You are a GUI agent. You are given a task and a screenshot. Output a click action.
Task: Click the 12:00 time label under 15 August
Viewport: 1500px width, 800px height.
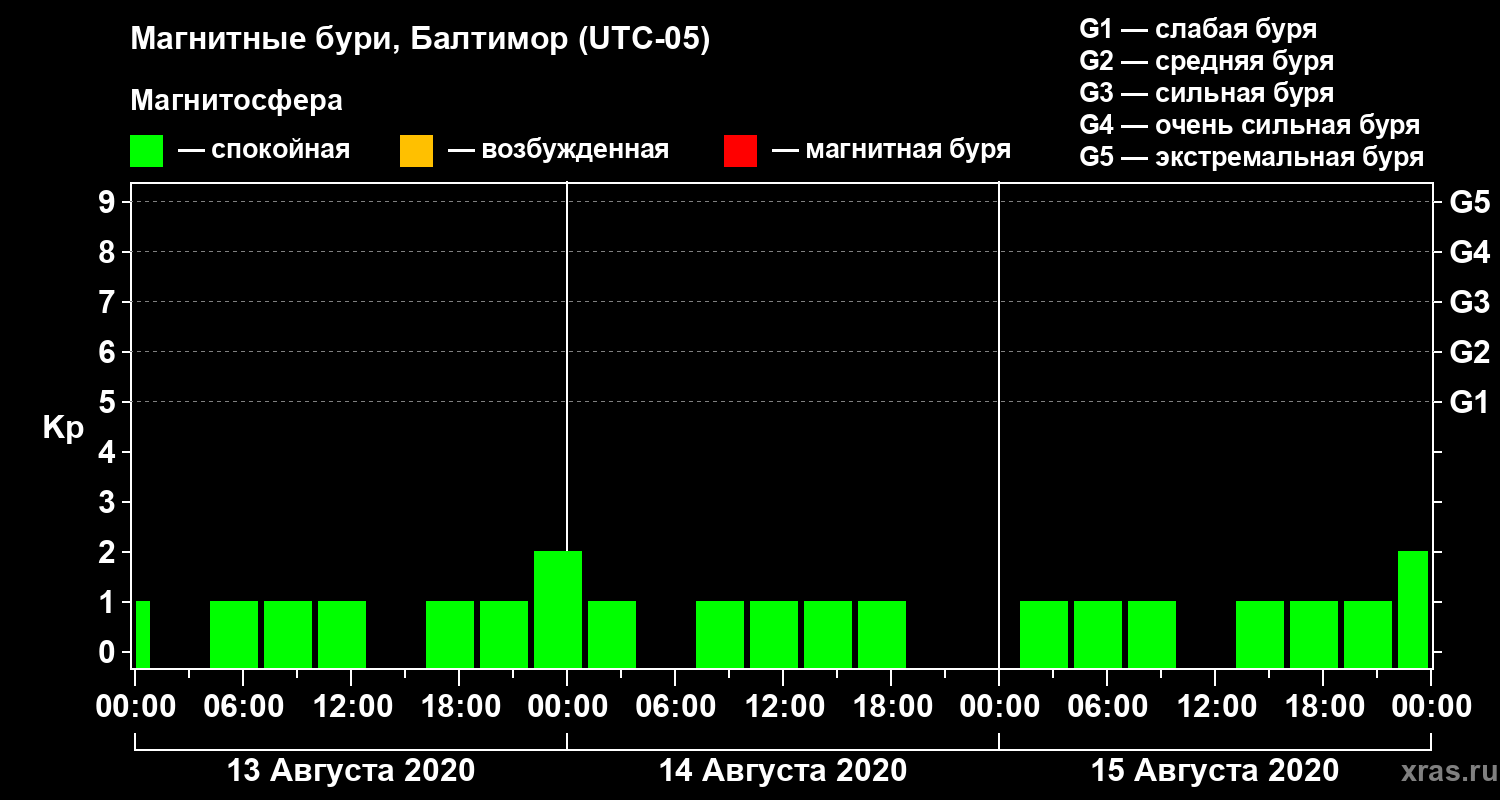[x=1215, y=707]
